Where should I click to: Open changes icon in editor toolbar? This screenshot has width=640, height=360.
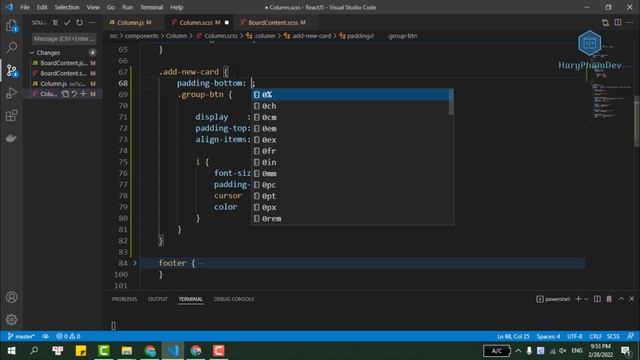[605, 22]
